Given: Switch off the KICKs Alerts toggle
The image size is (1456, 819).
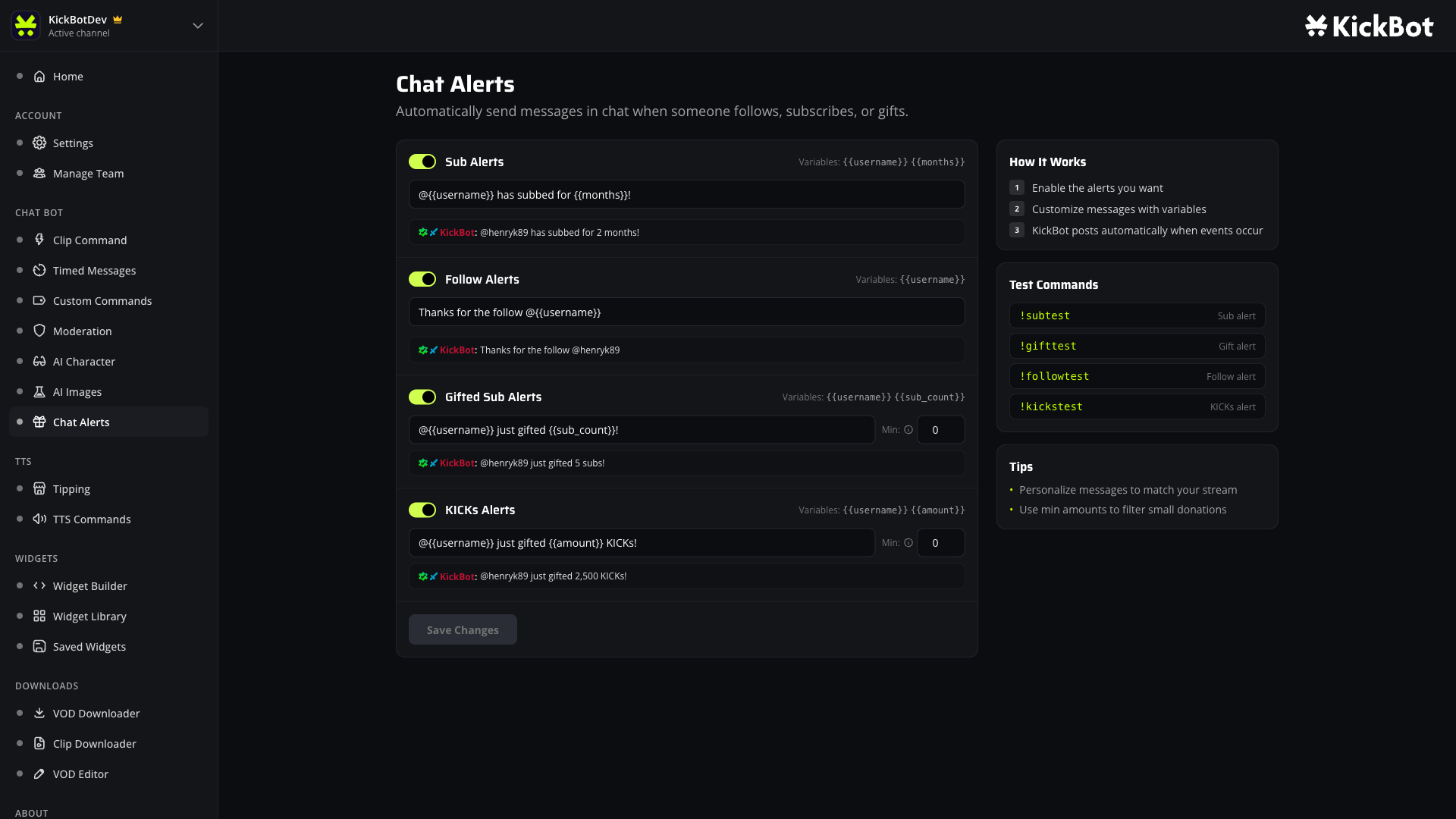Looking at the screenshot, I should pyautogui.click(x=422, y=510).
